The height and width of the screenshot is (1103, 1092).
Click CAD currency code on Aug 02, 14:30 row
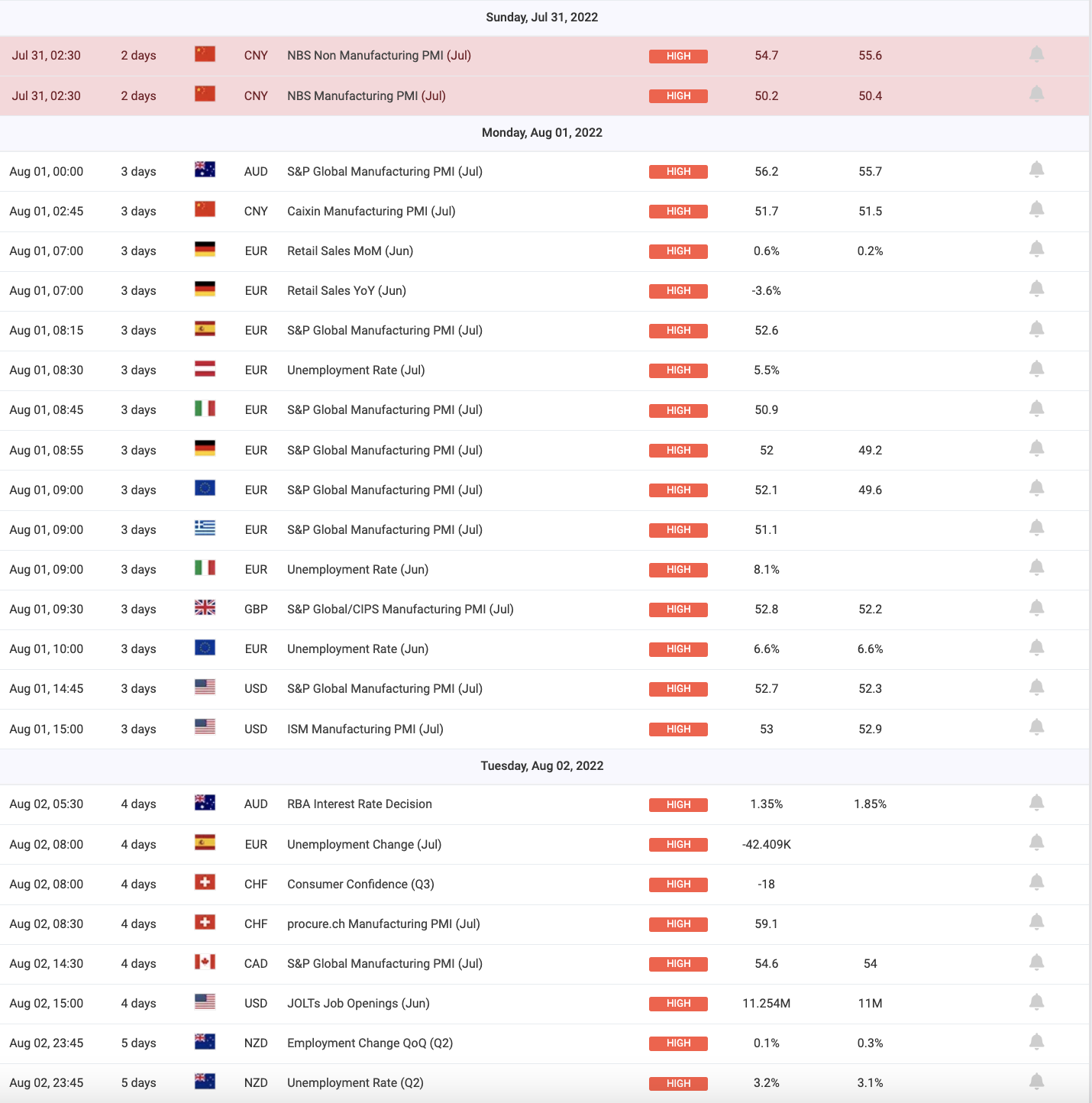click(256, 964)
